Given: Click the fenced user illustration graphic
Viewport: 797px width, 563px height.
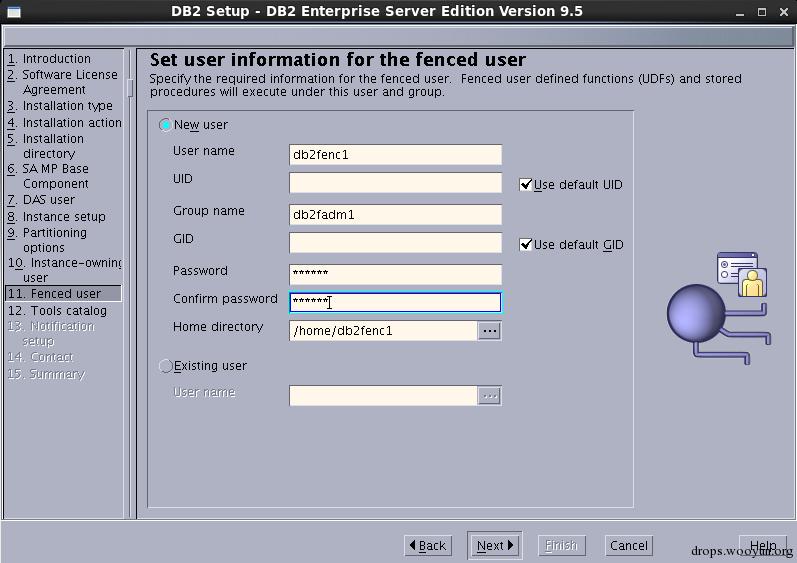Looking at the screenshot, I should coord(719,307).
